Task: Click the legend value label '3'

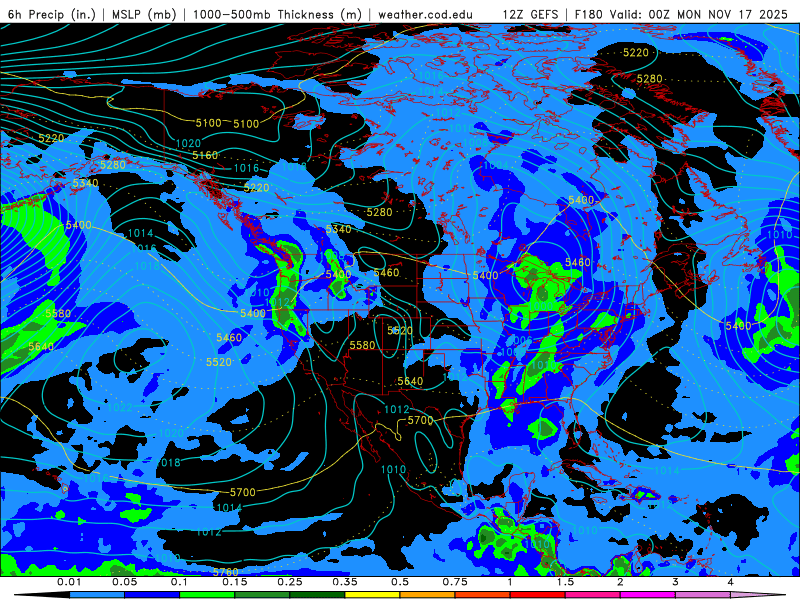Action: pyautogui.click(x=676, y=582)
